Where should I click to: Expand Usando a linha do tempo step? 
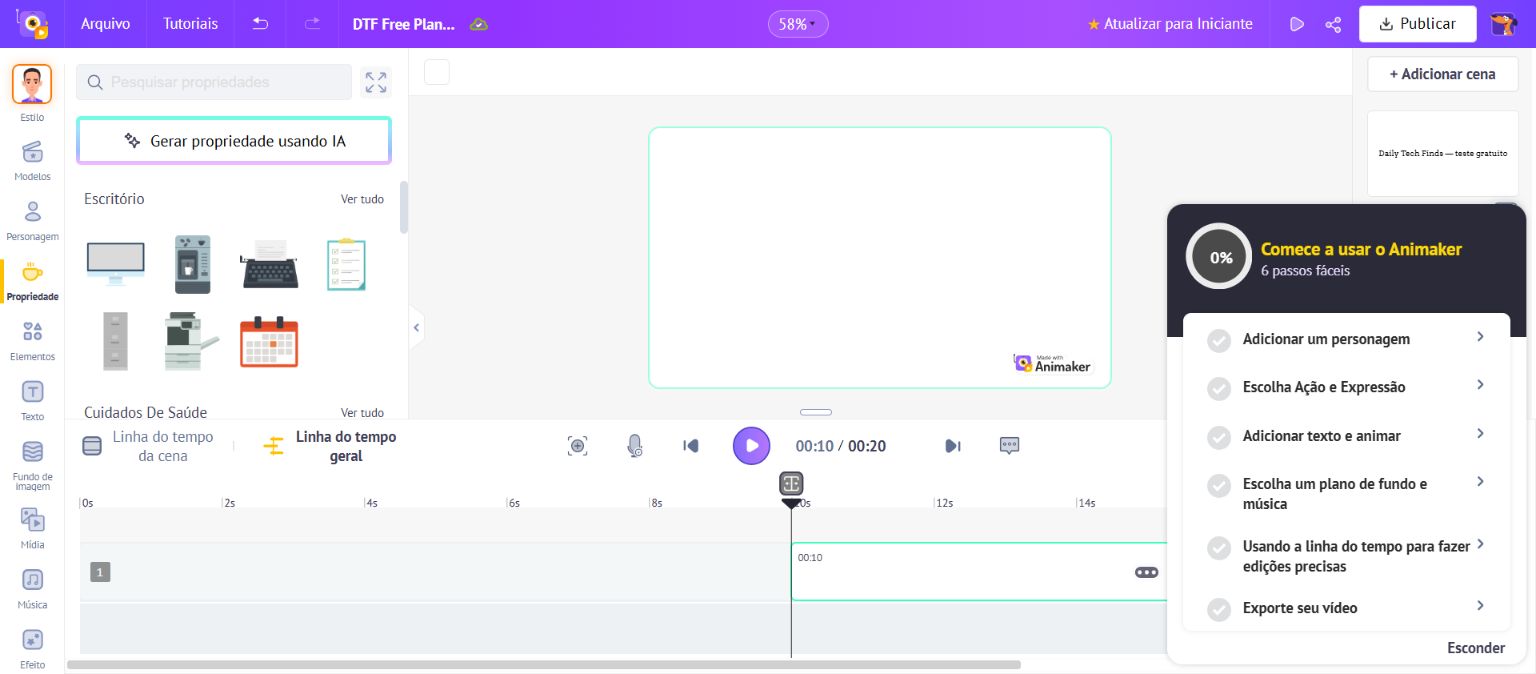click(x=1346, y=556)
